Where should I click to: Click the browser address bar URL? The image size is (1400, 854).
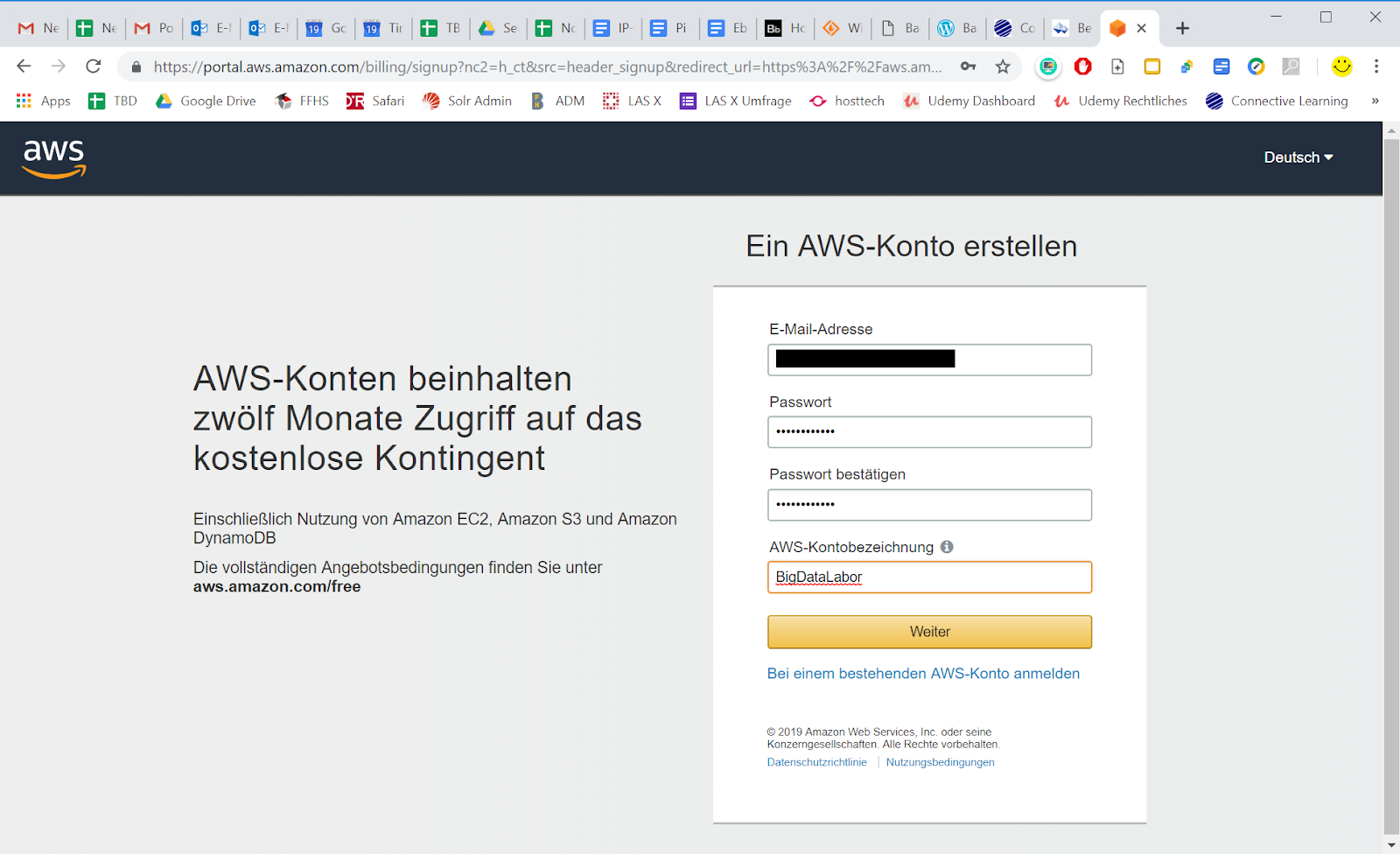548,66
